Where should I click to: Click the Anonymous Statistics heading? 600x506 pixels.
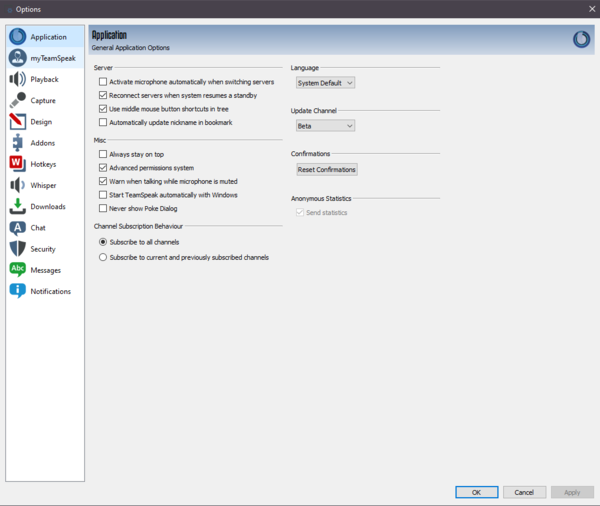point(321,198)
